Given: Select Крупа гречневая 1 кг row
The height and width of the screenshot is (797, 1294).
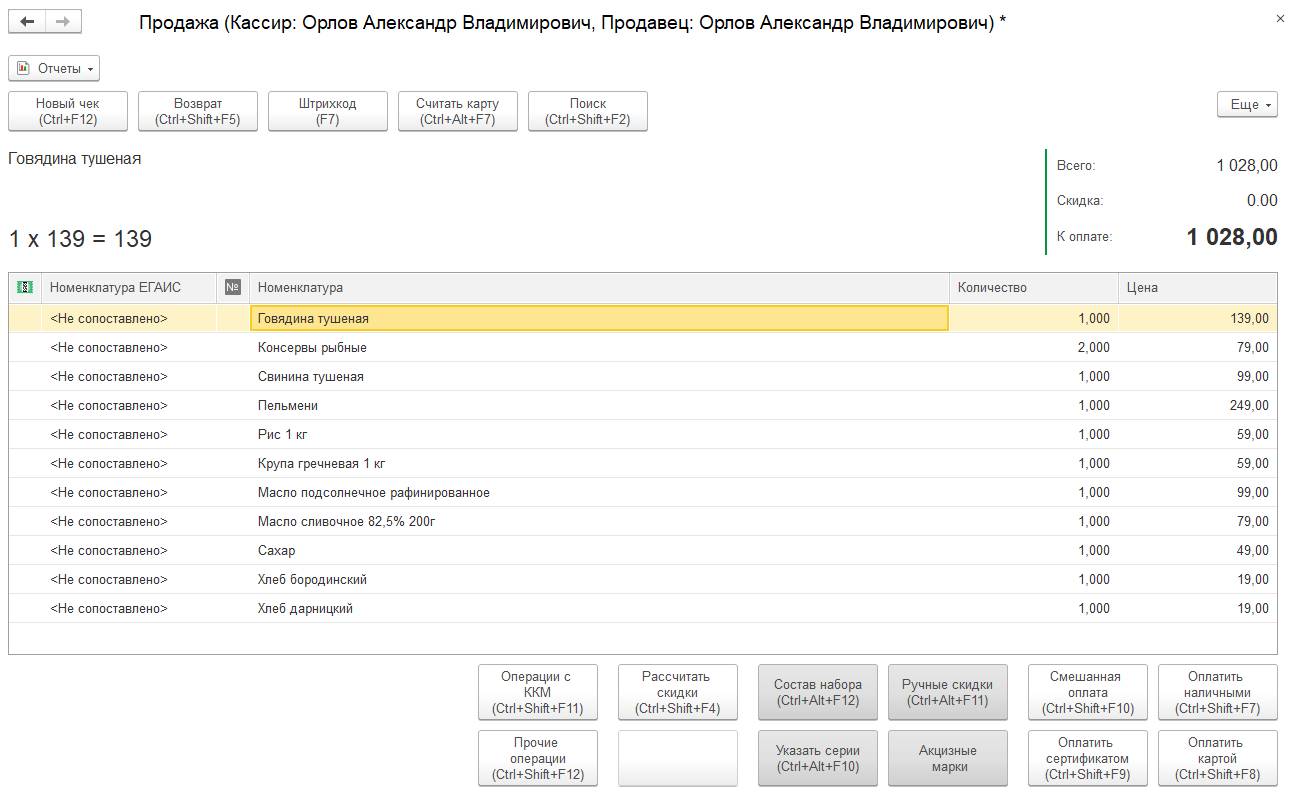Looking at the screenshot, I should point(643,464).
